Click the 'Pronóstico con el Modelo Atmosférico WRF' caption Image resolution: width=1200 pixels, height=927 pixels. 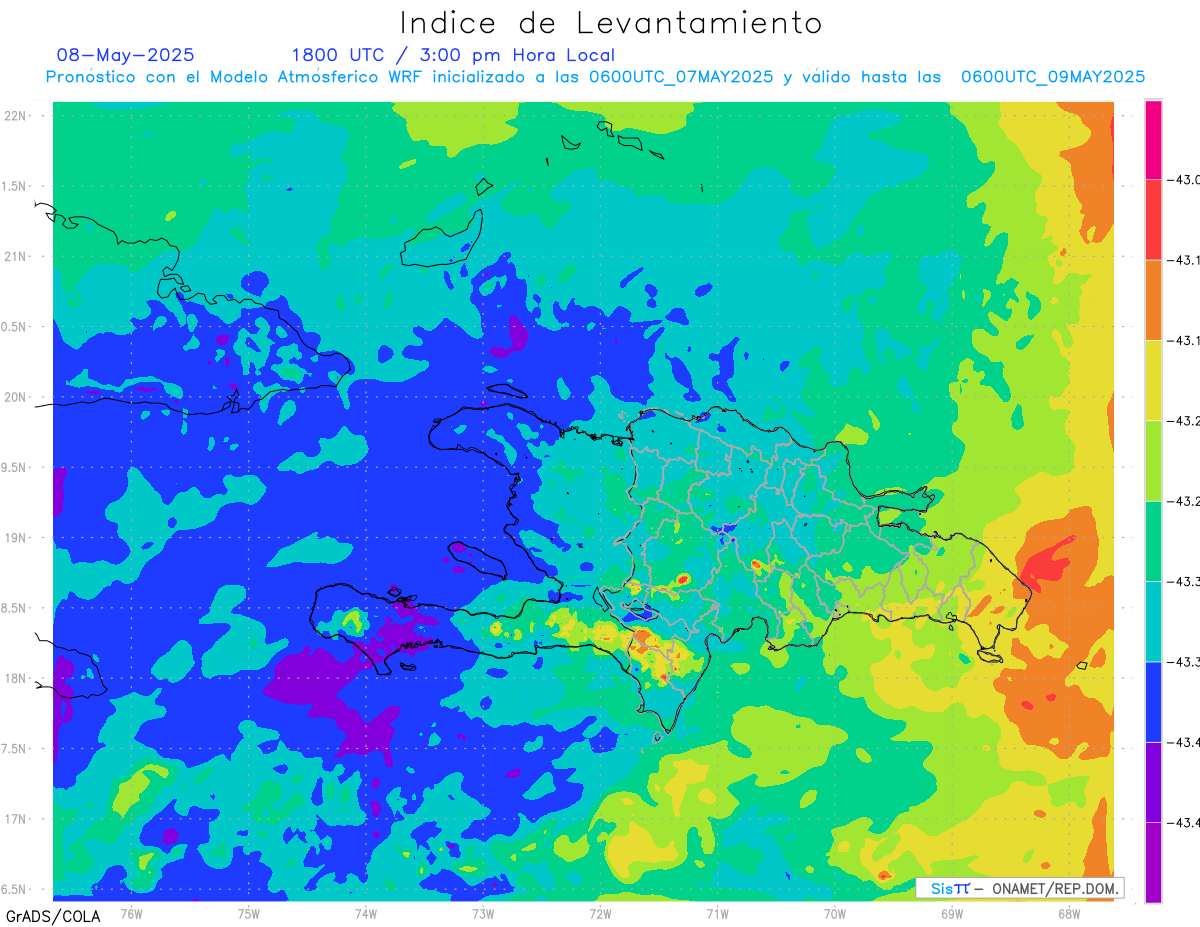click(x=236, y=77)
